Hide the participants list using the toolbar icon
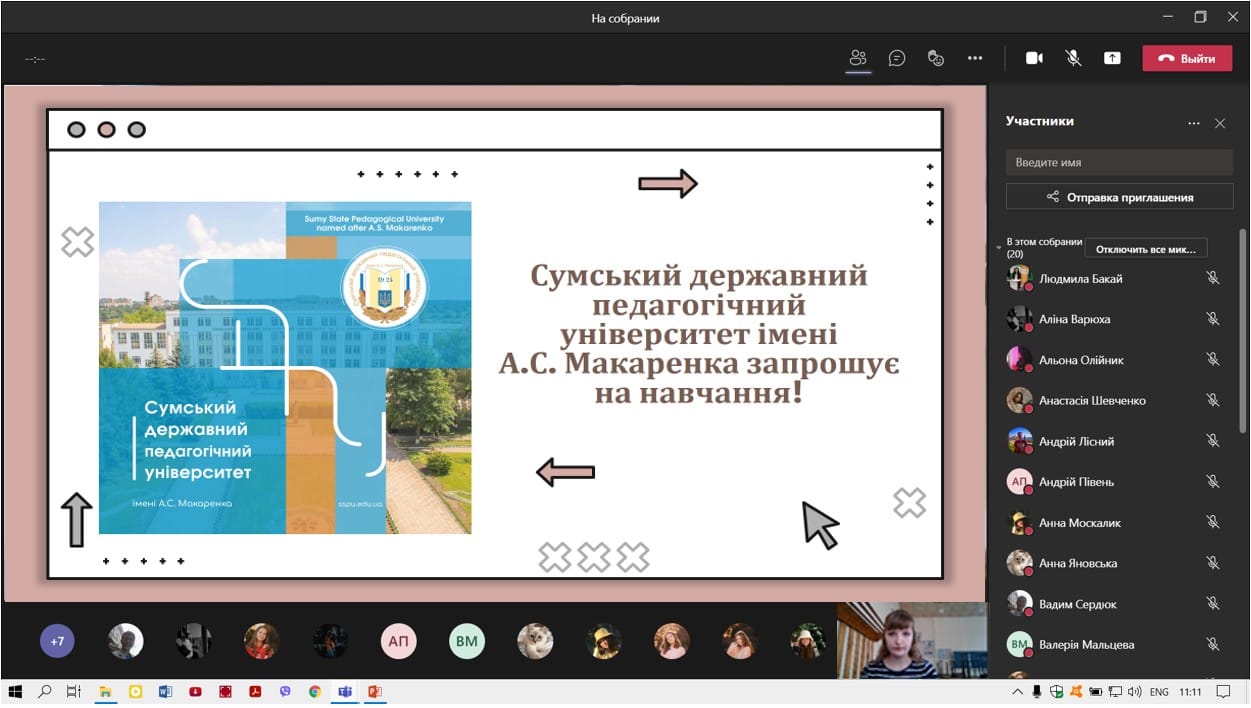 [x=857, y=58]
